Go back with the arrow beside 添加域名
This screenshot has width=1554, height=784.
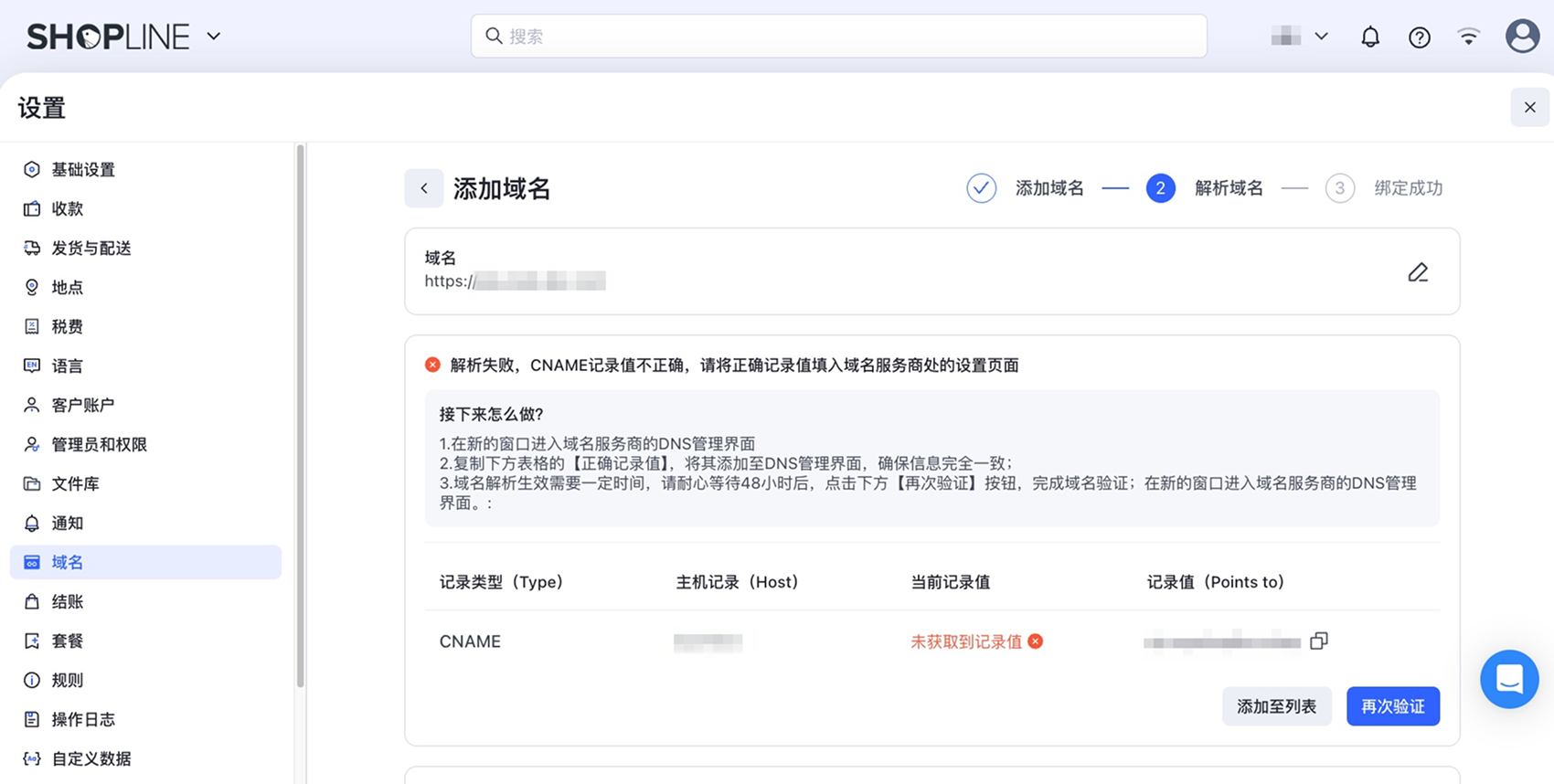click(424, 188)
